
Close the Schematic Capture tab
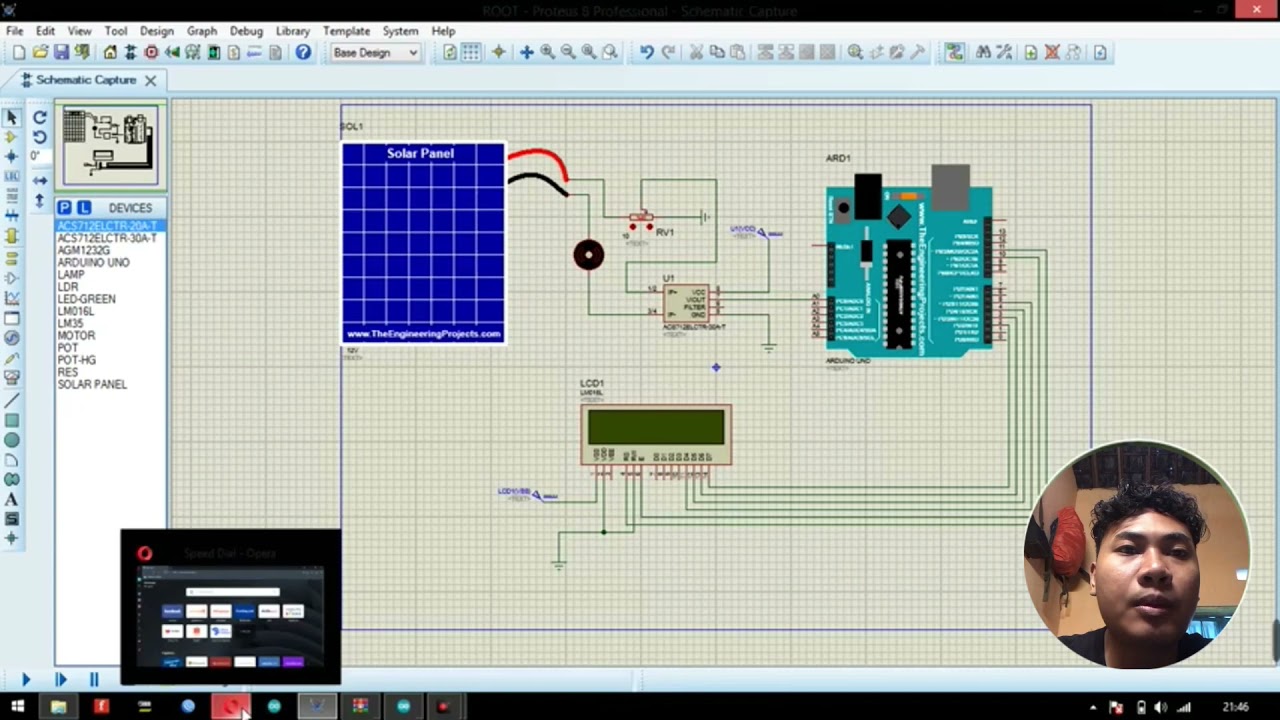(x=150, y=80)
